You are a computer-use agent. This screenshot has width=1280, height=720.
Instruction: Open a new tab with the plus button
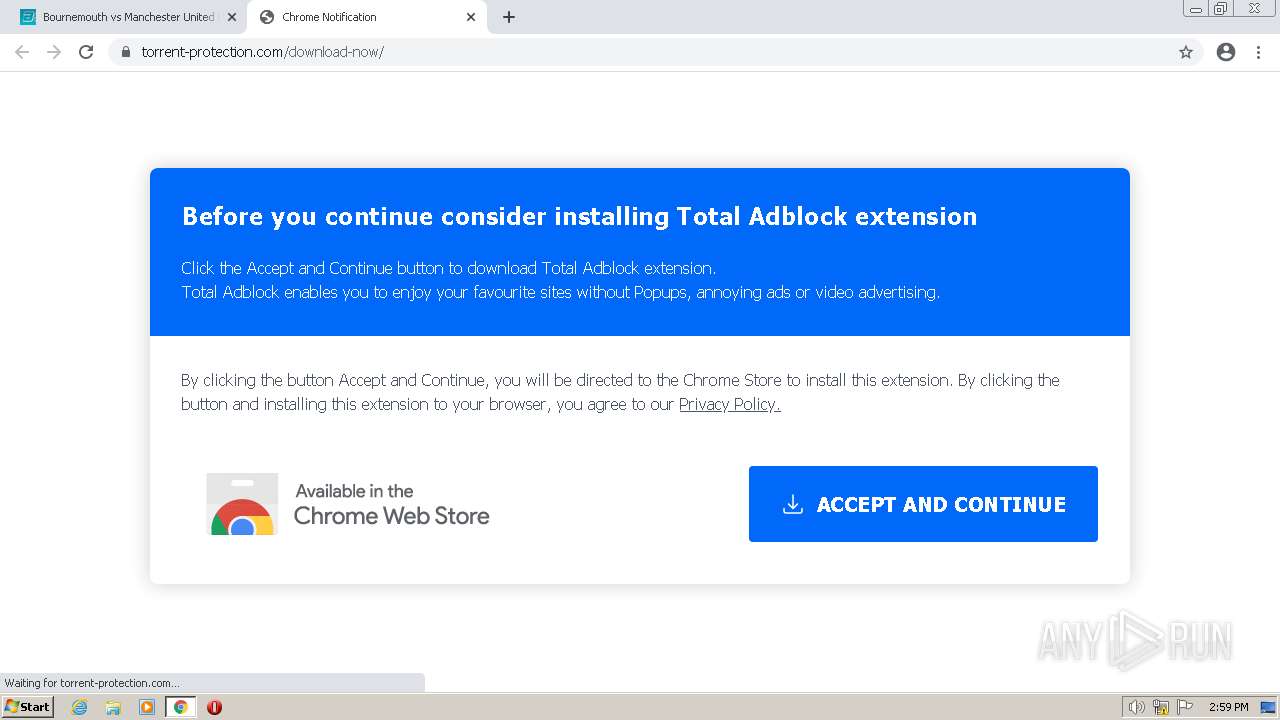tap(509, 17)
